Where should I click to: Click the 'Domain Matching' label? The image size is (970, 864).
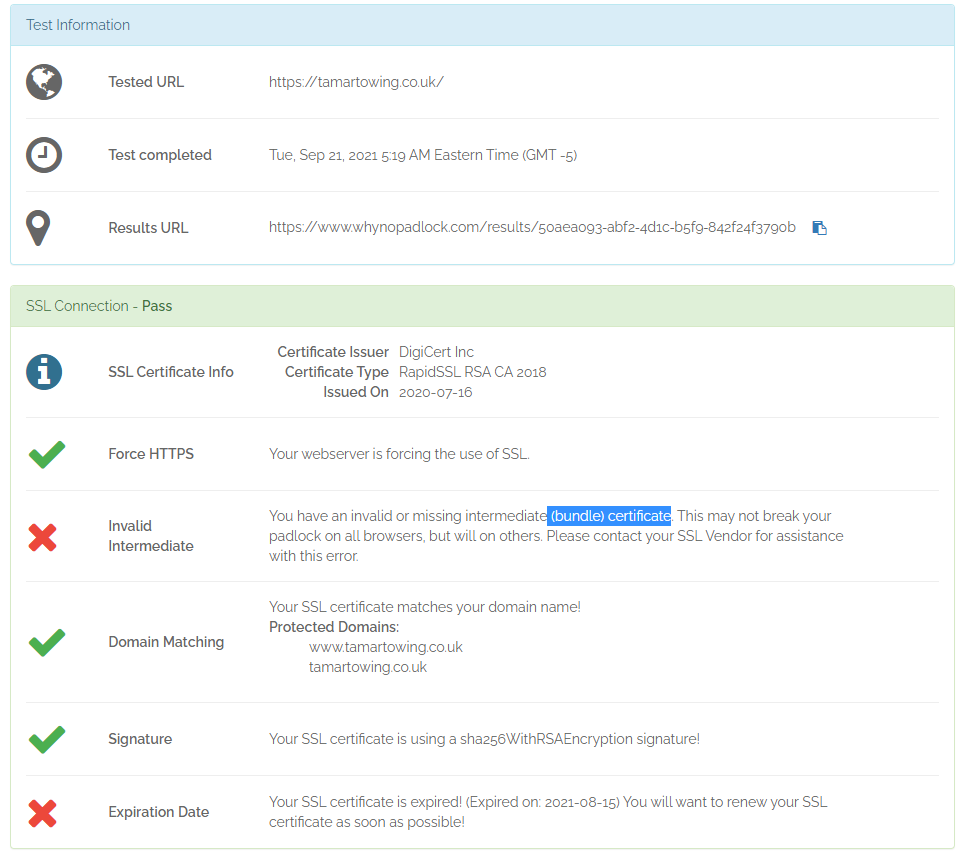point(166,642)
